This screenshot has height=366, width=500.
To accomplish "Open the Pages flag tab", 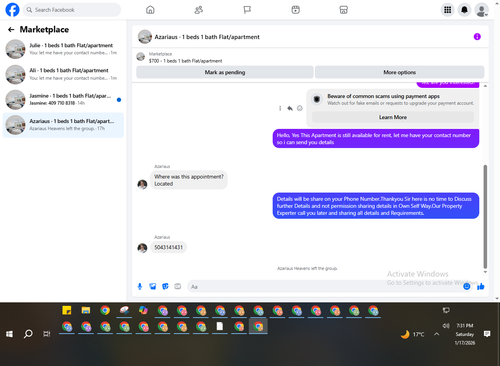I will pos(247,10).
